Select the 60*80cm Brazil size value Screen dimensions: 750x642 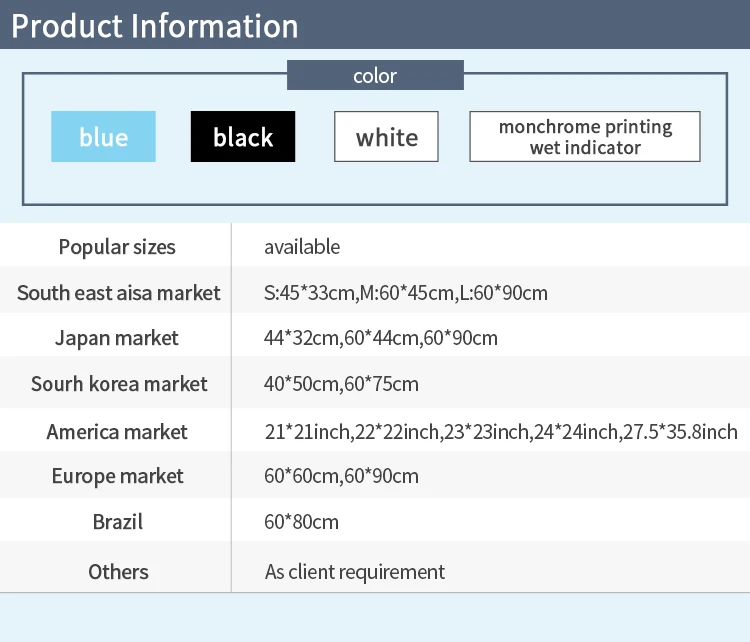coord(302,522)
